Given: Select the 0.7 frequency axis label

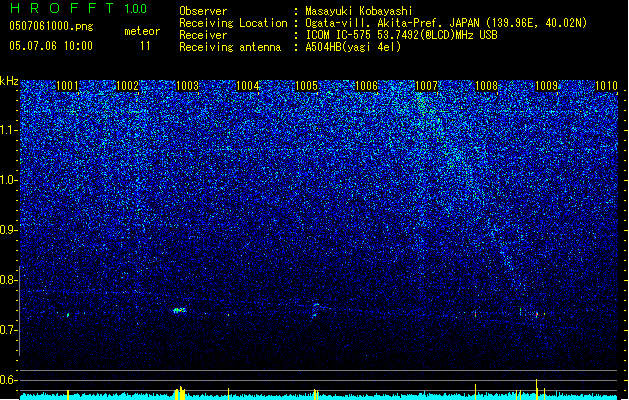Looking at the screenshot, I should click(8, 330).
